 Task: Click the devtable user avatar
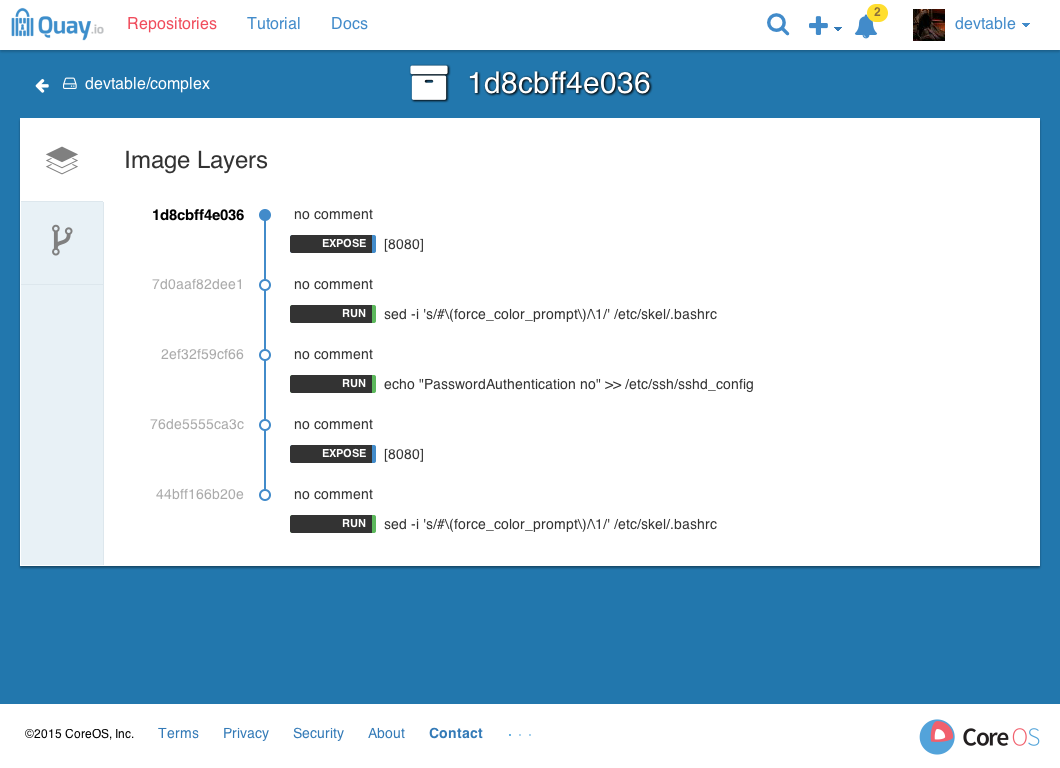[x=929, y=25]
